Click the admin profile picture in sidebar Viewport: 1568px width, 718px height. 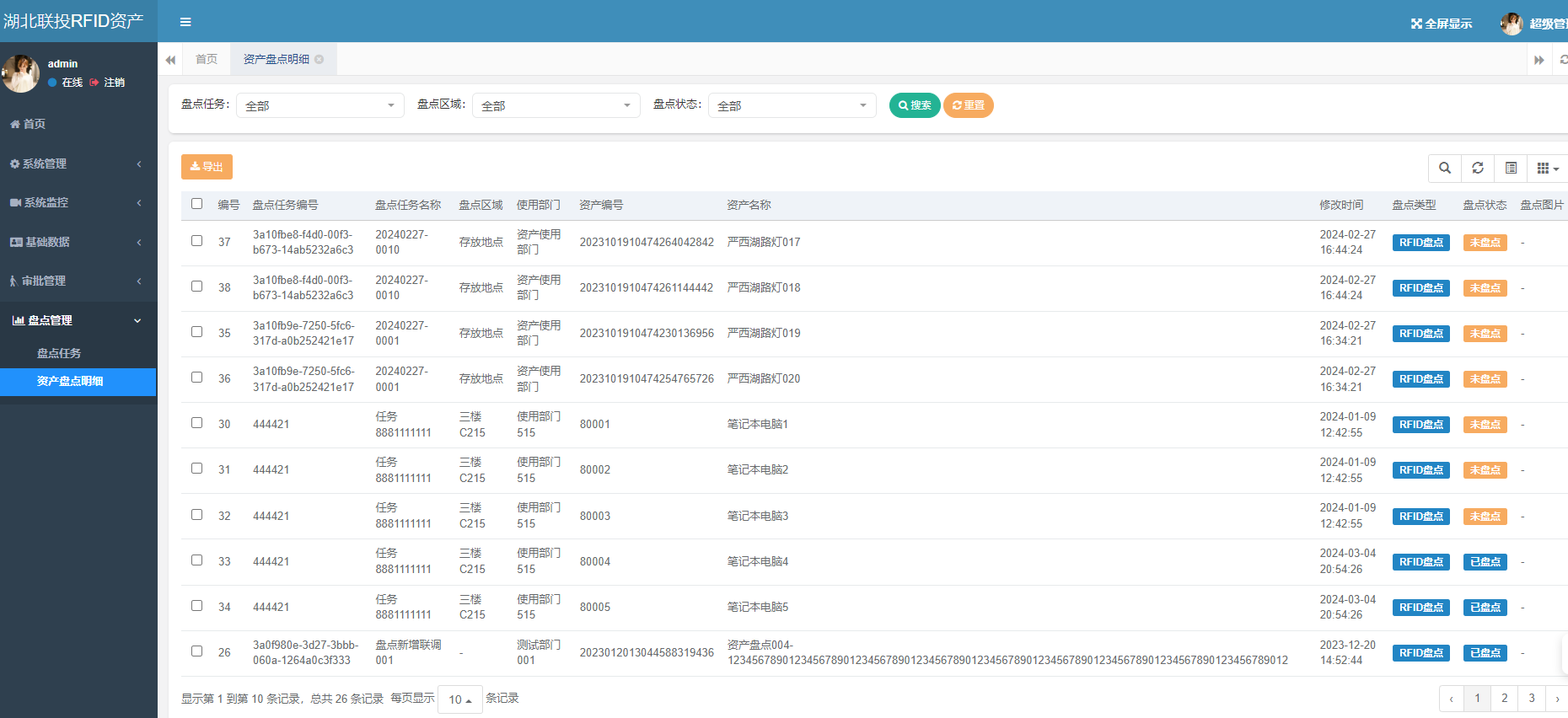(20, 73)
